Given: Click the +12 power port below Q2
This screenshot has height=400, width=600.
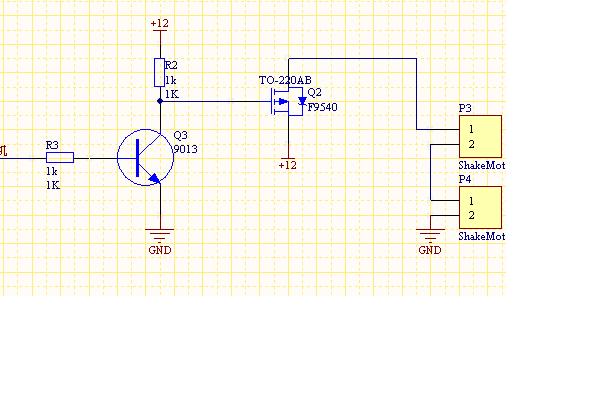Looking at the screenshot, I should pos(288,163).
